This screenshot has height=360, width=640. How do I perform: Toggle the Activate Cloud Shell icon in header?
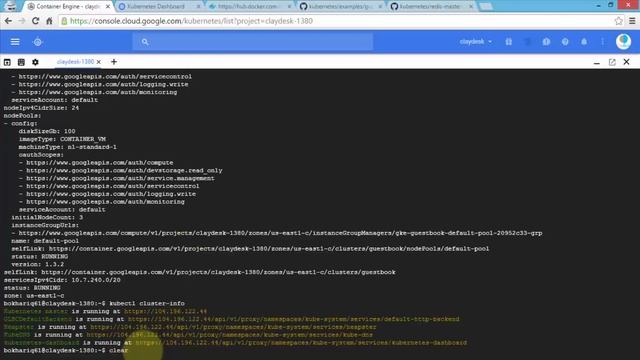(527, 42)
